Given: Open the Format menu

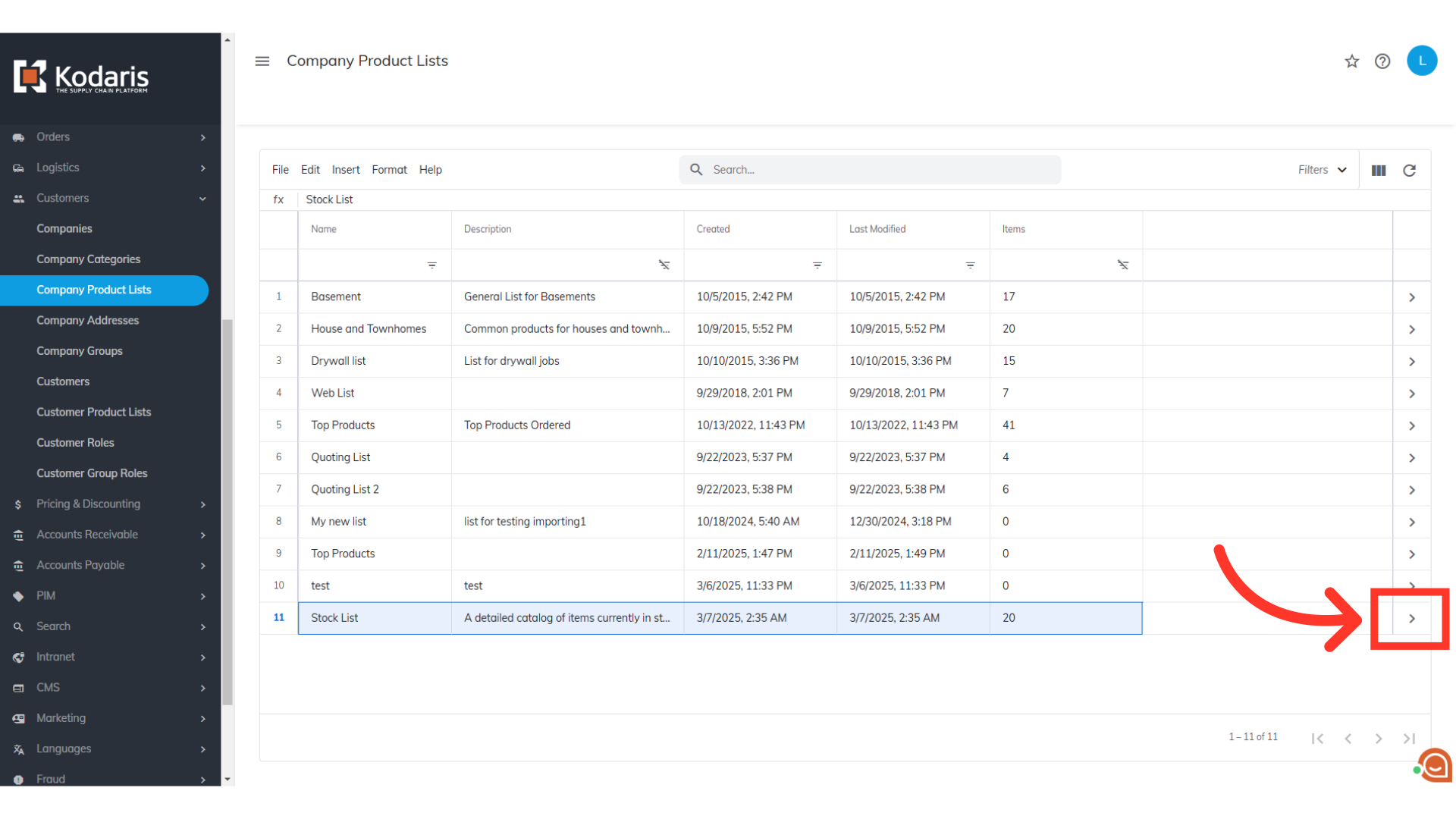Looking at the screenshot, I should (x=389, y=170).
